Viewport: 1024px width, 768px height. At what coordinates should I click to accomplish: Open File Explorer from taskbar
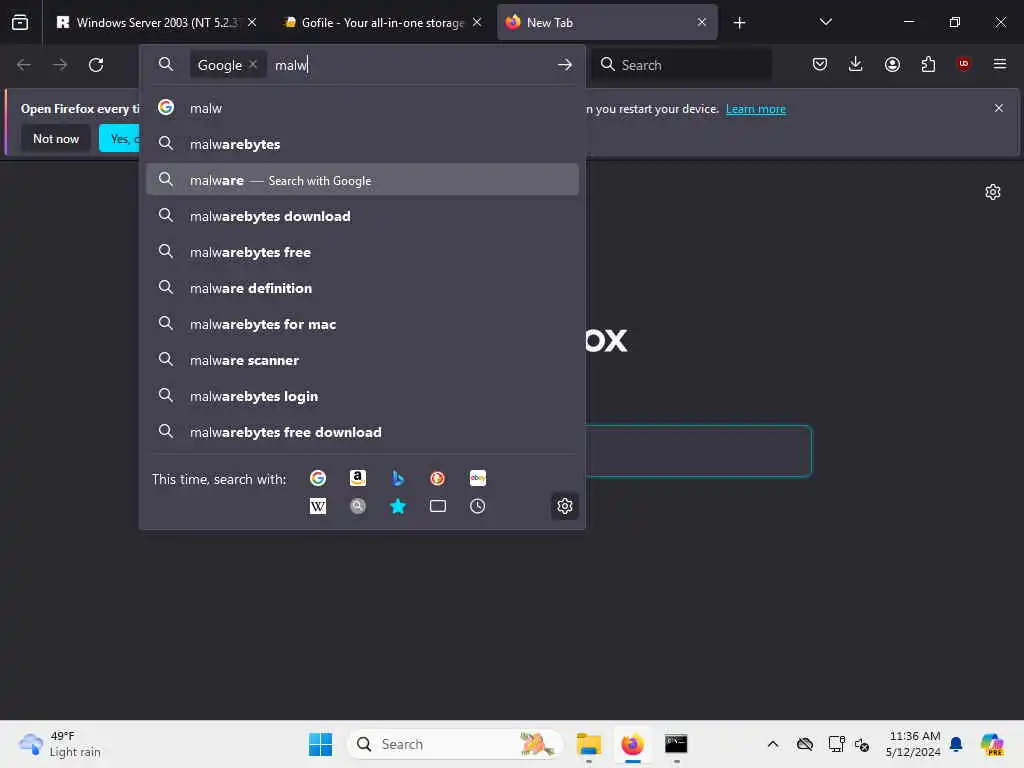click(588, 744)
